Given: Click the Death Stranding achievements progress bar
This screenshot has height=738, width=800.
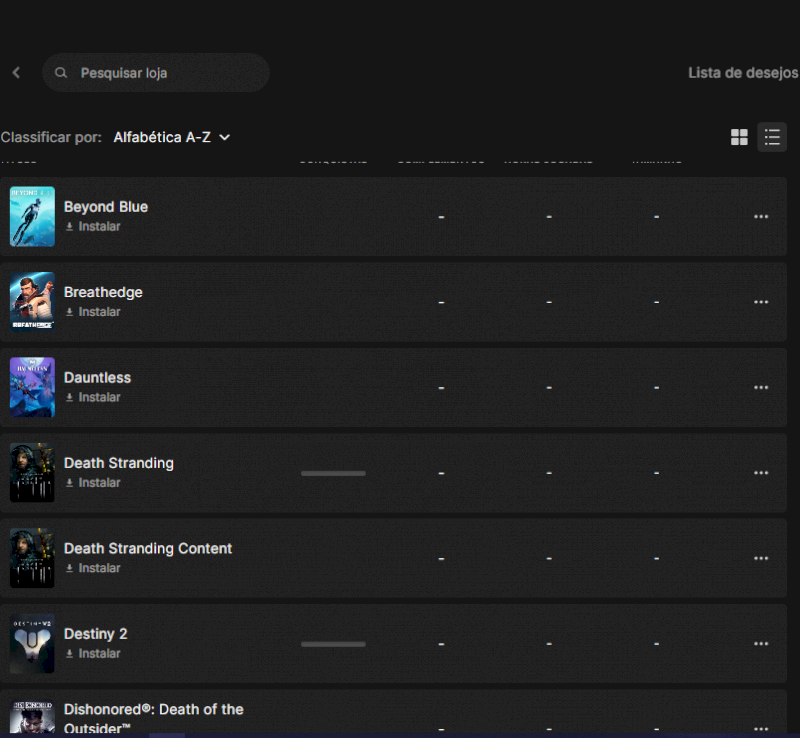Looking at the screenshot, I should pyautogui.click(x=333, y=473).
